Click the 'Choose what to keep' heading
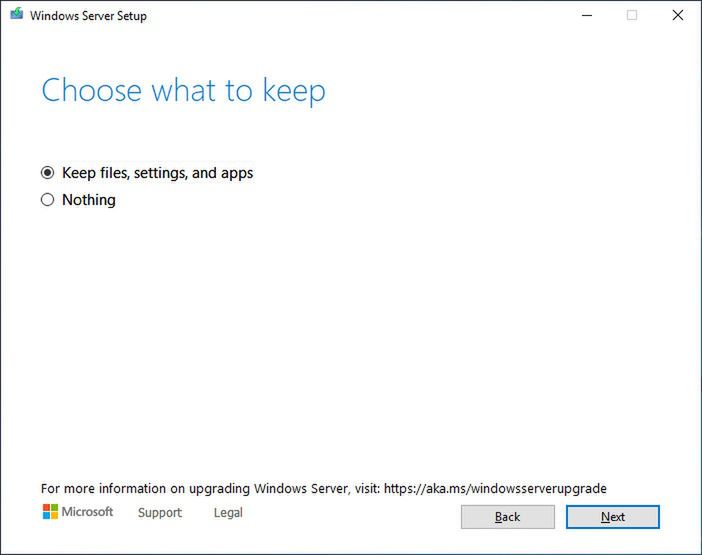Viewport: 702px width, 555px height. pyautogui.click(x=184, y=91)
